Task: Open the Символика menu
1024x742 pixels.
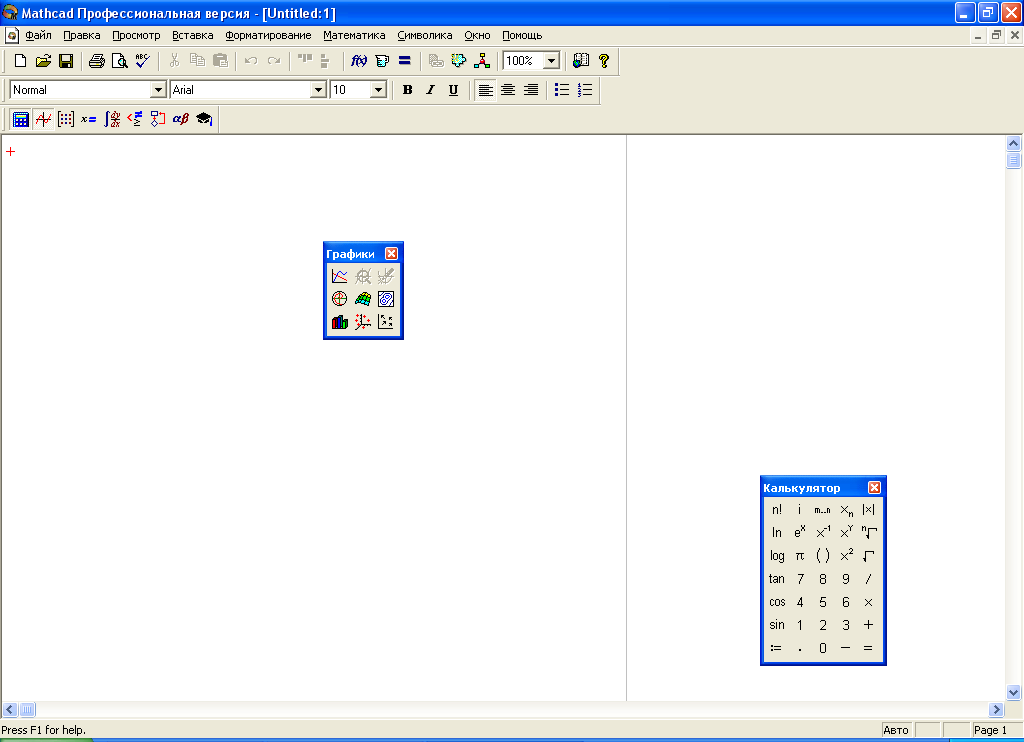Action: (x=424, y=35)
